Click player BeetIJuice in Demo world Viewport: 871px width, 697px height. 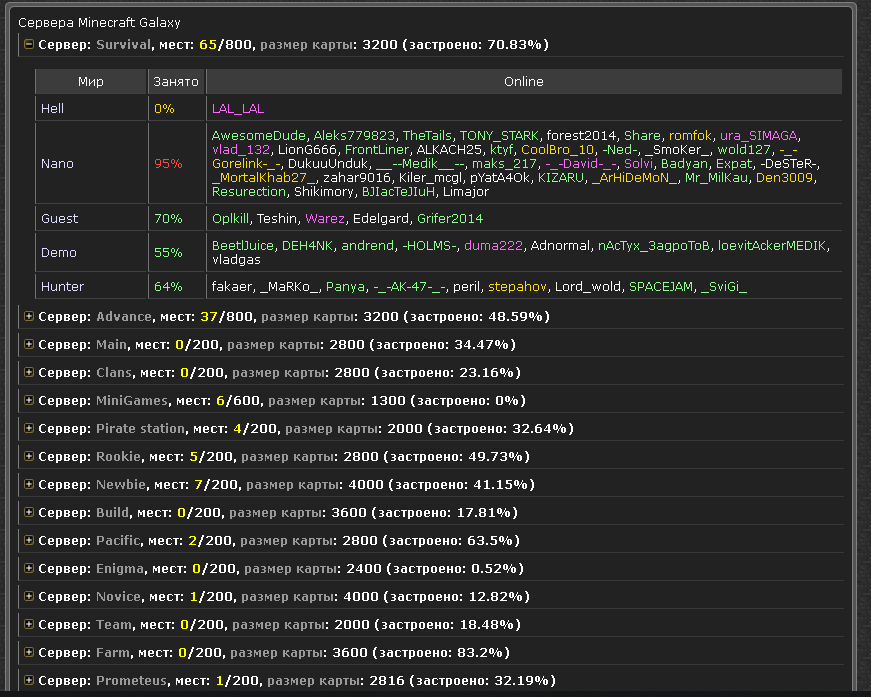tap(243, 245)
